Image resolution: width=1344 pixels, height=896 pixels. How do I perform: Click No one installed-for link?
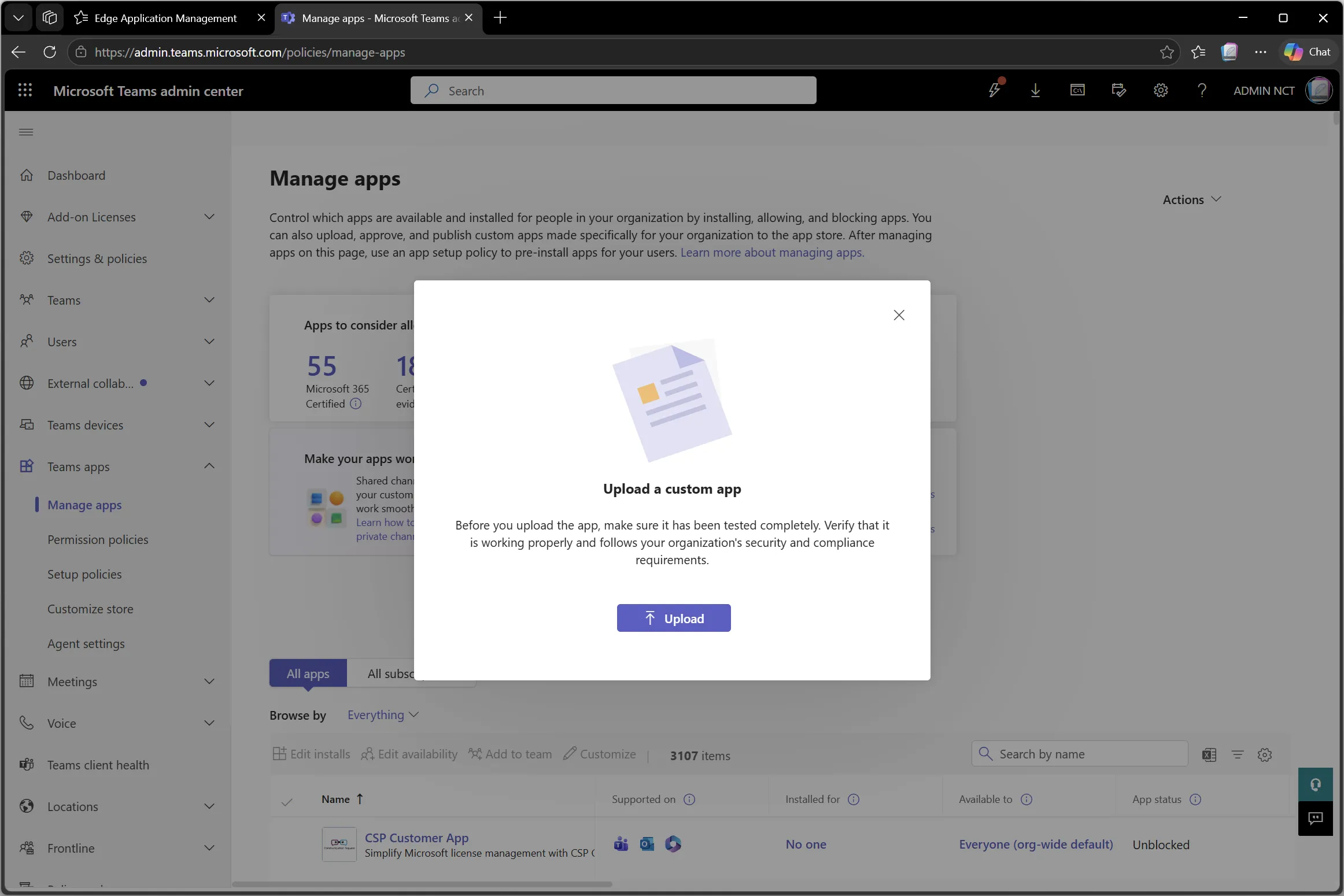point(806,845)
